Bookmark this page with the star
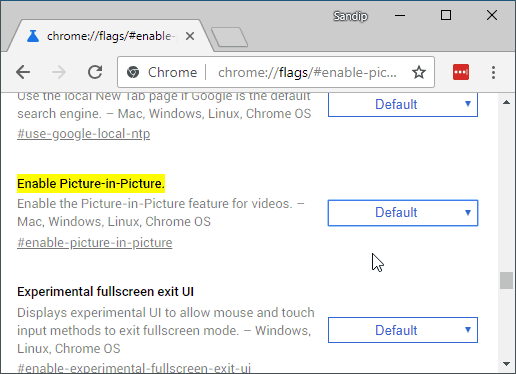 (x=419, y=72)
